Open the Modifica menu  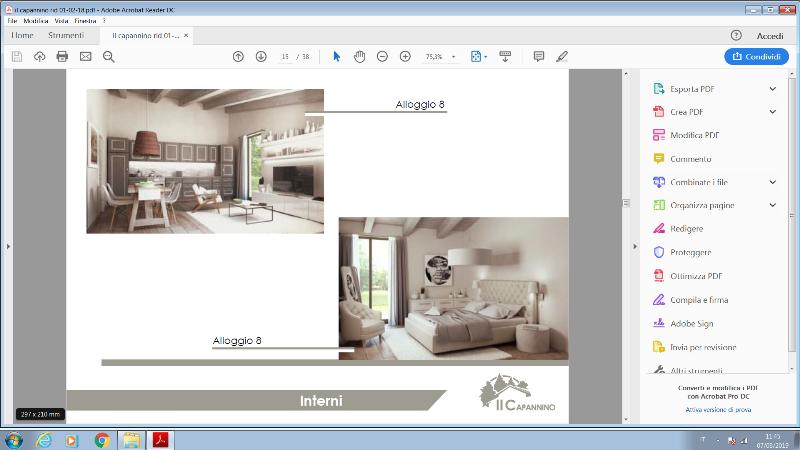coord(36,21)
